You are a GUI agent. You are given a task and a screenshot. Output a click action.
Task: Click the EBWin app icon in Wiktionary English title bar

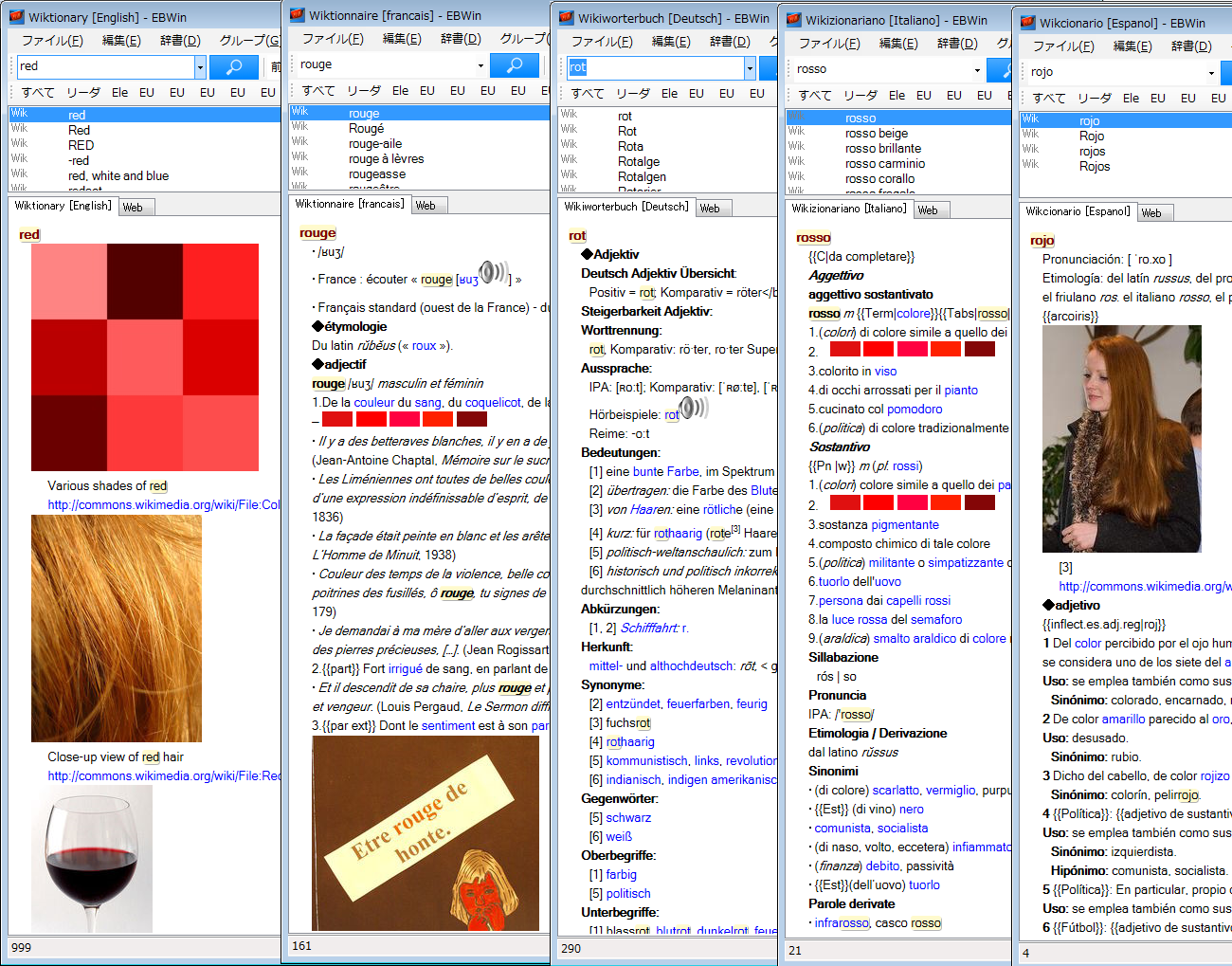click(x=17, y=17)
